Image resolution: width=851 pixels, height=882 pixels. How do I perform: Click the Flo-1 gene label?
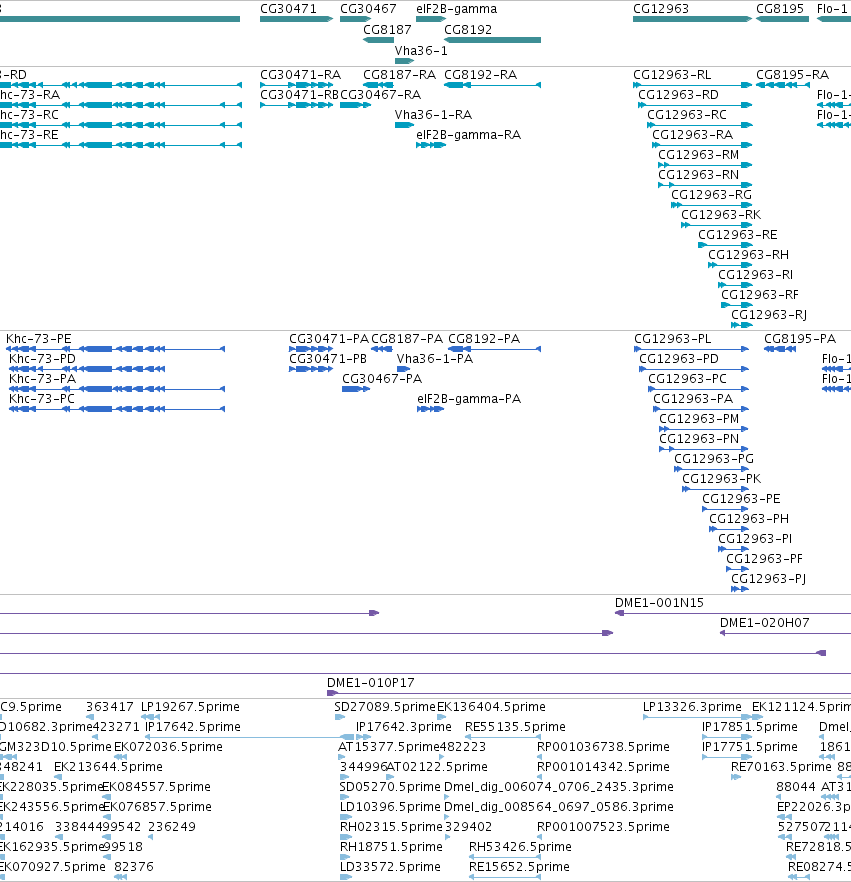click(832, 9)
